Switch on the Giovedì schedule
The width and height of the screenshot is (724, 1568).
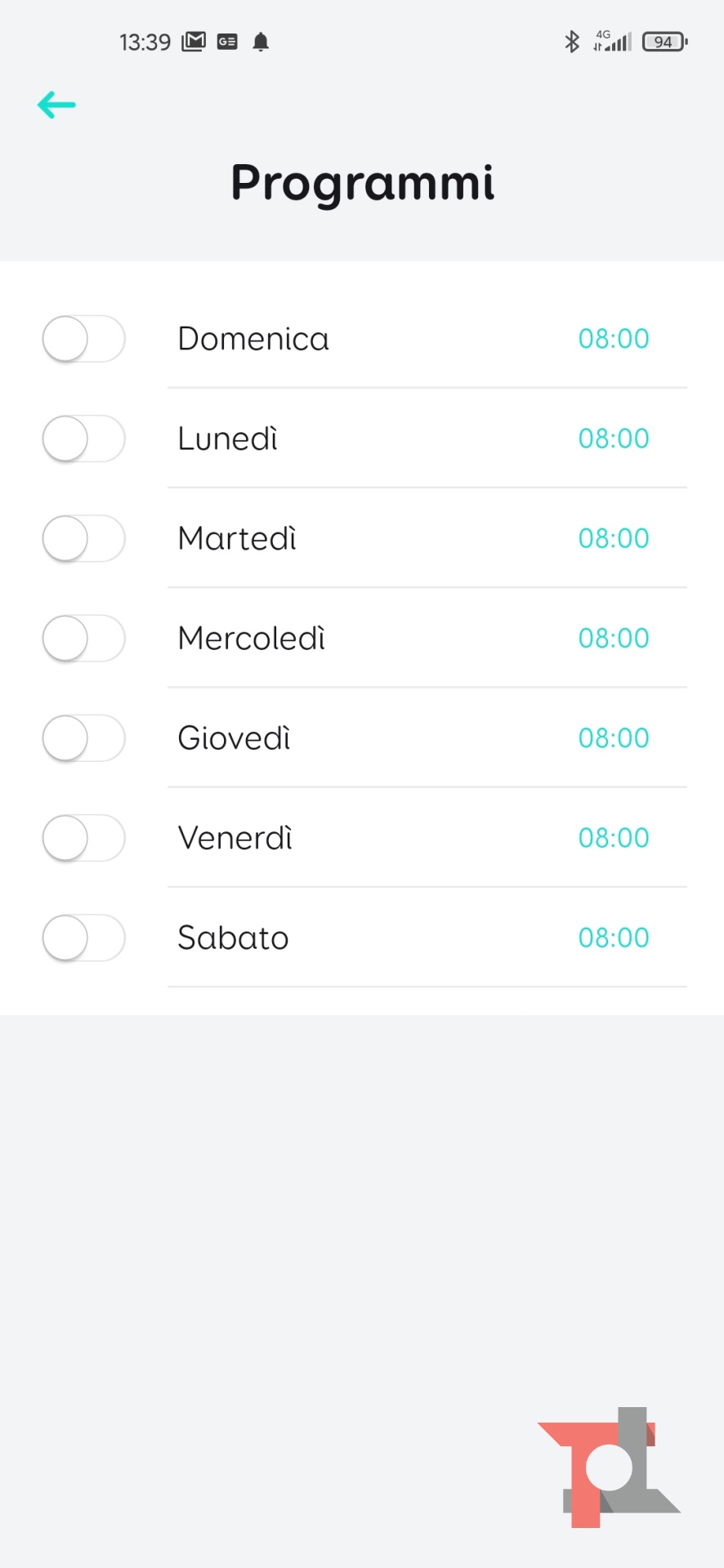tap(83, 738)
